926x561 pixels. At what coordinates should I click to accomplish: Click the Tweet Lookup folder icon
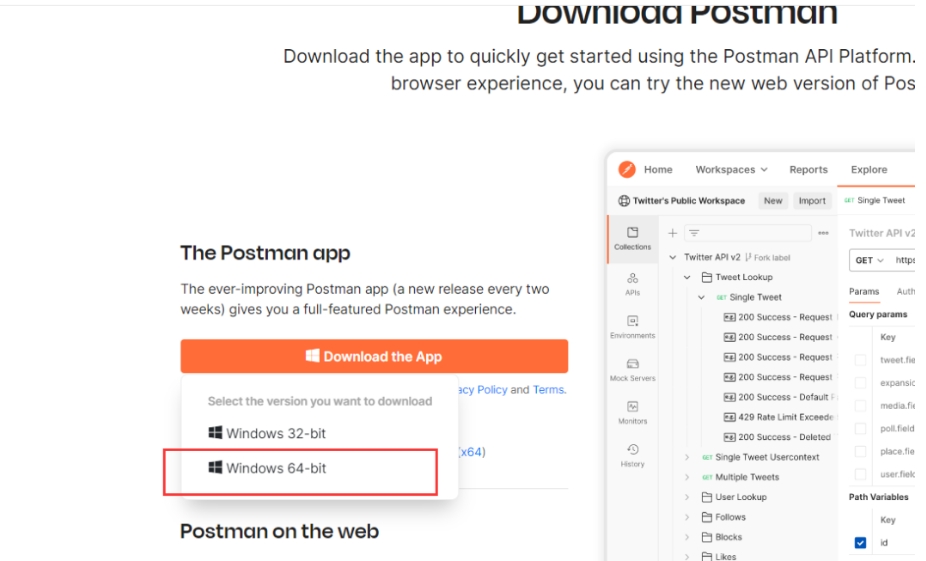point(707,277)
